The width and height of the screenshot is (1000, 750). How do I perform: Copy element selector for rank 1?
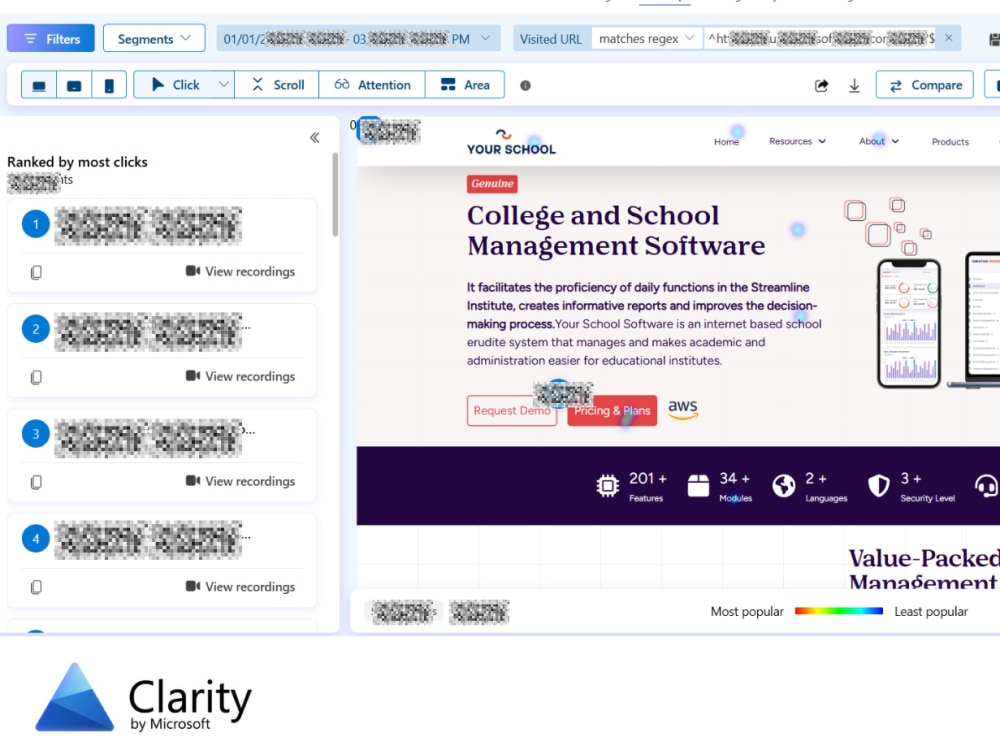pyautogui.click(x=36, y=272)
